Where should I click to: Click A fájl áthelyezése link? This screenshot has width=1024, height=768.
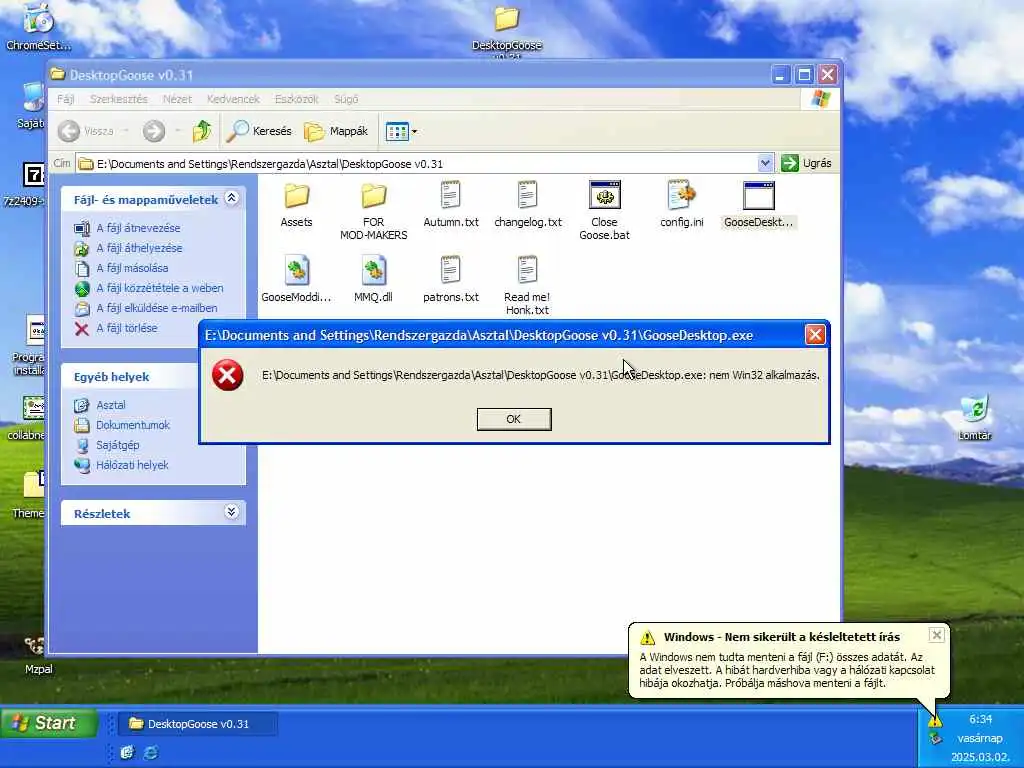click(x=139, y=248)
